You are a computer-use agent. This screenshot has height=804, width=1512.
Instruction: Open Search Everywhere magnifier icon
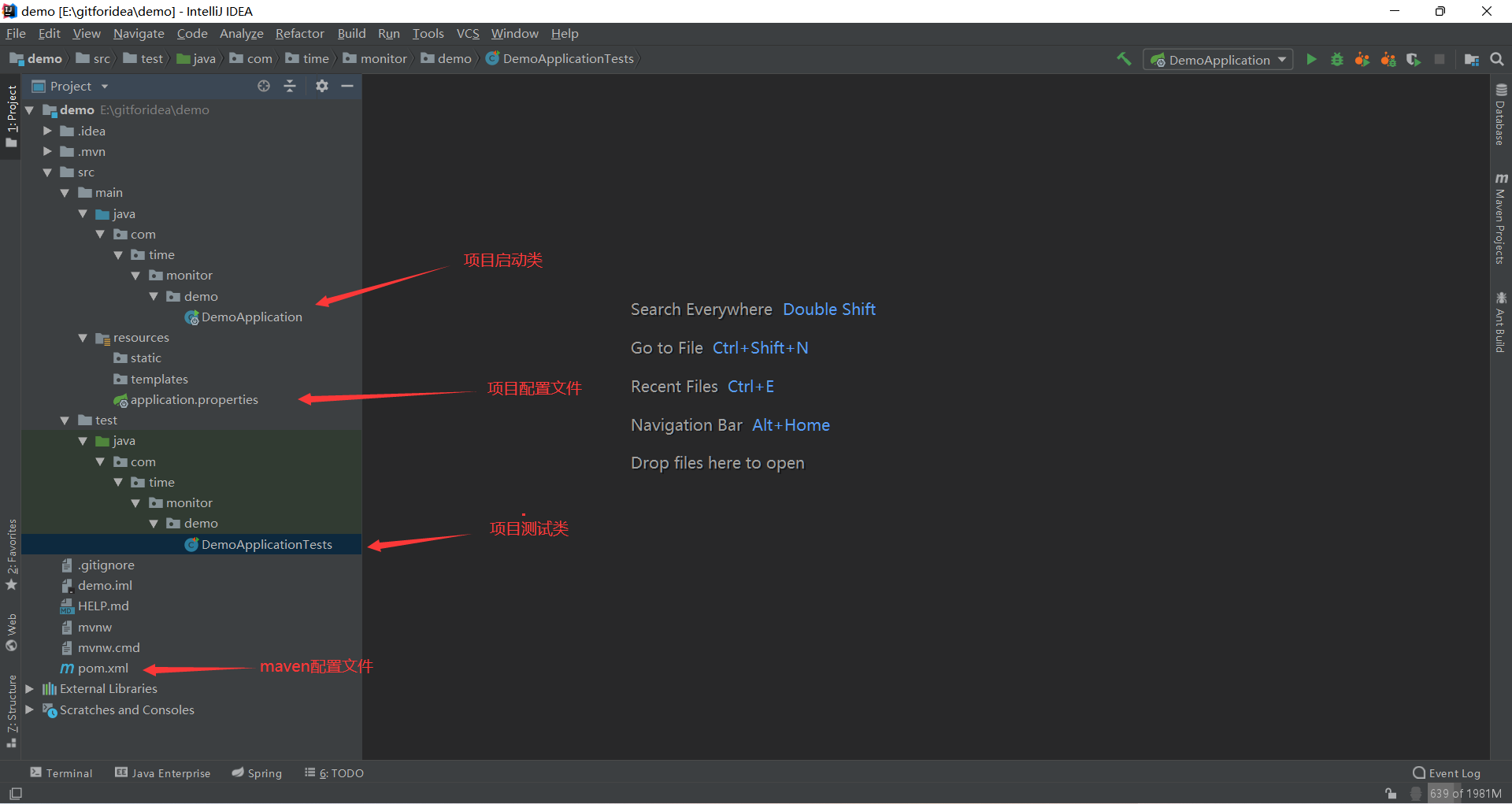click(x=1497, y=59)
